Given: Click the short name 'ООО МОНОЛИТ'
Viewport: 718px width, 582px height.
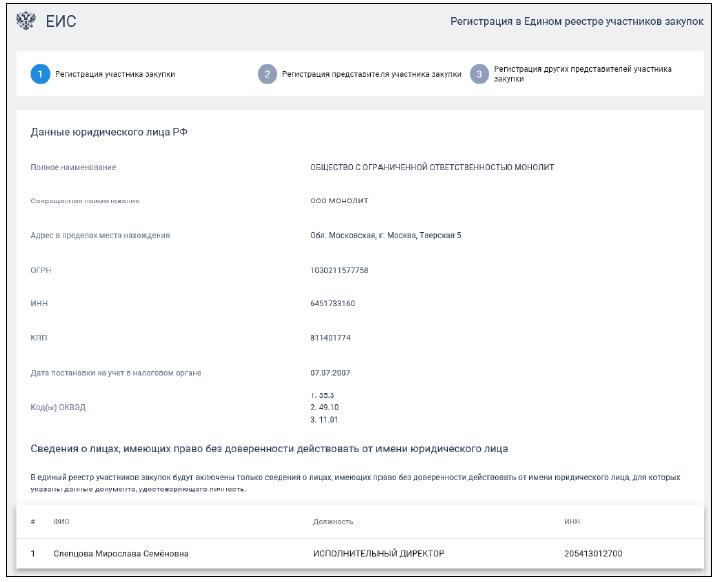Looking at the screenshot, I should (x=339, y=201).
